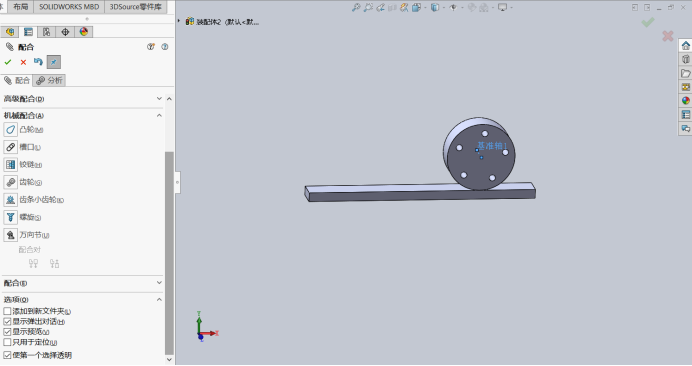Click property panel scroll down arrow

tap(169, 359)
